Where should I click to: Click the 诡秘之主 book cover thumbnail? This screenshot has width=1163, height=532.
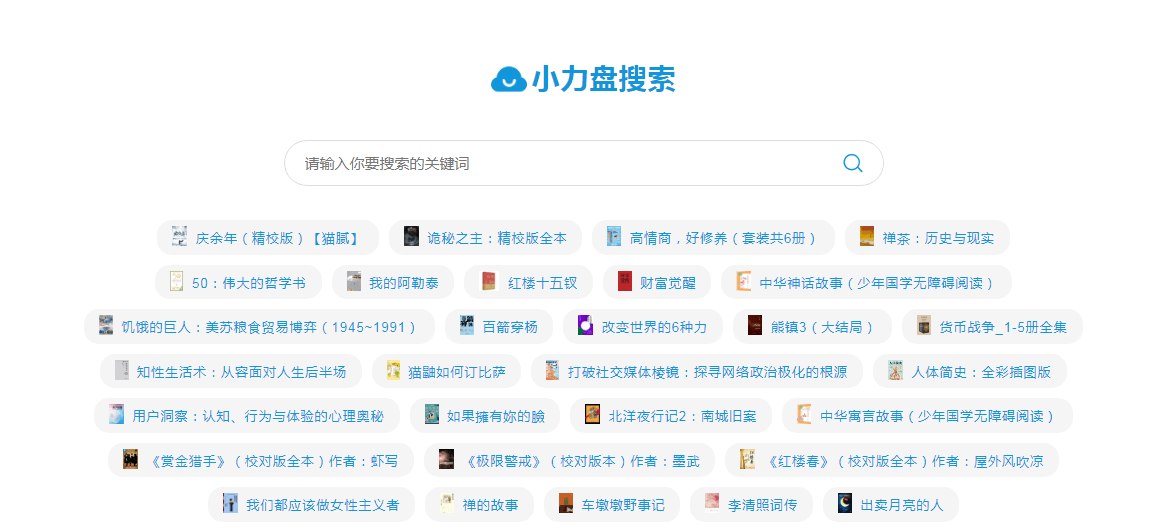coord(411,237)
